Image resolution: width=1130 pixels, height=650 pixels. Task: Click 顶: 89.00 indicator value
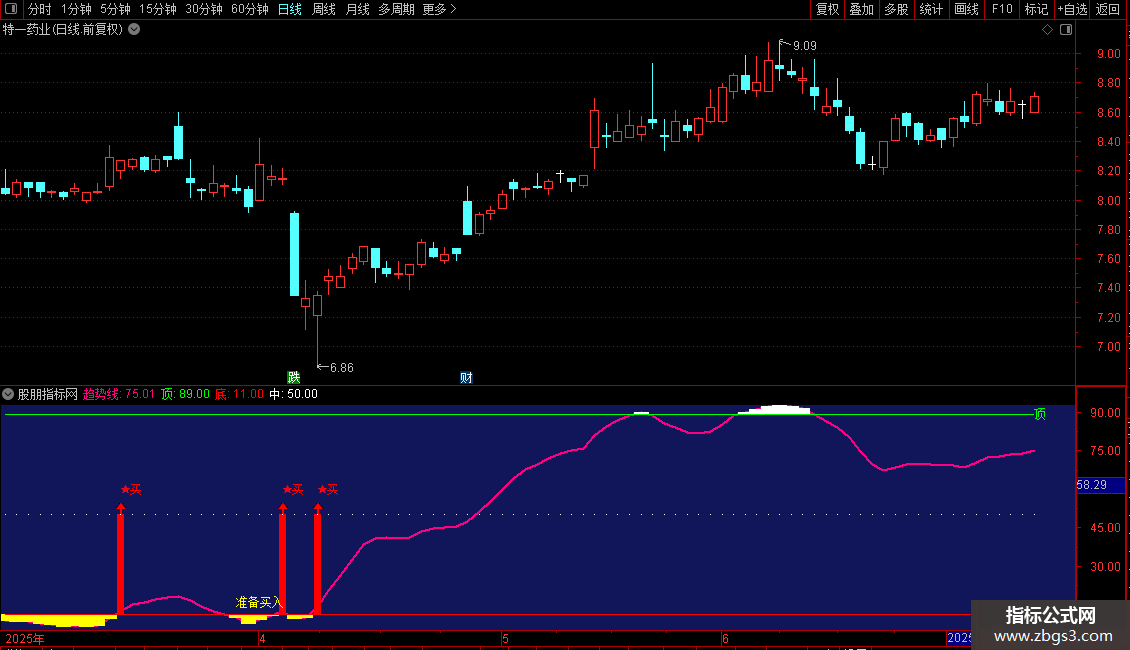click(185, 394)
